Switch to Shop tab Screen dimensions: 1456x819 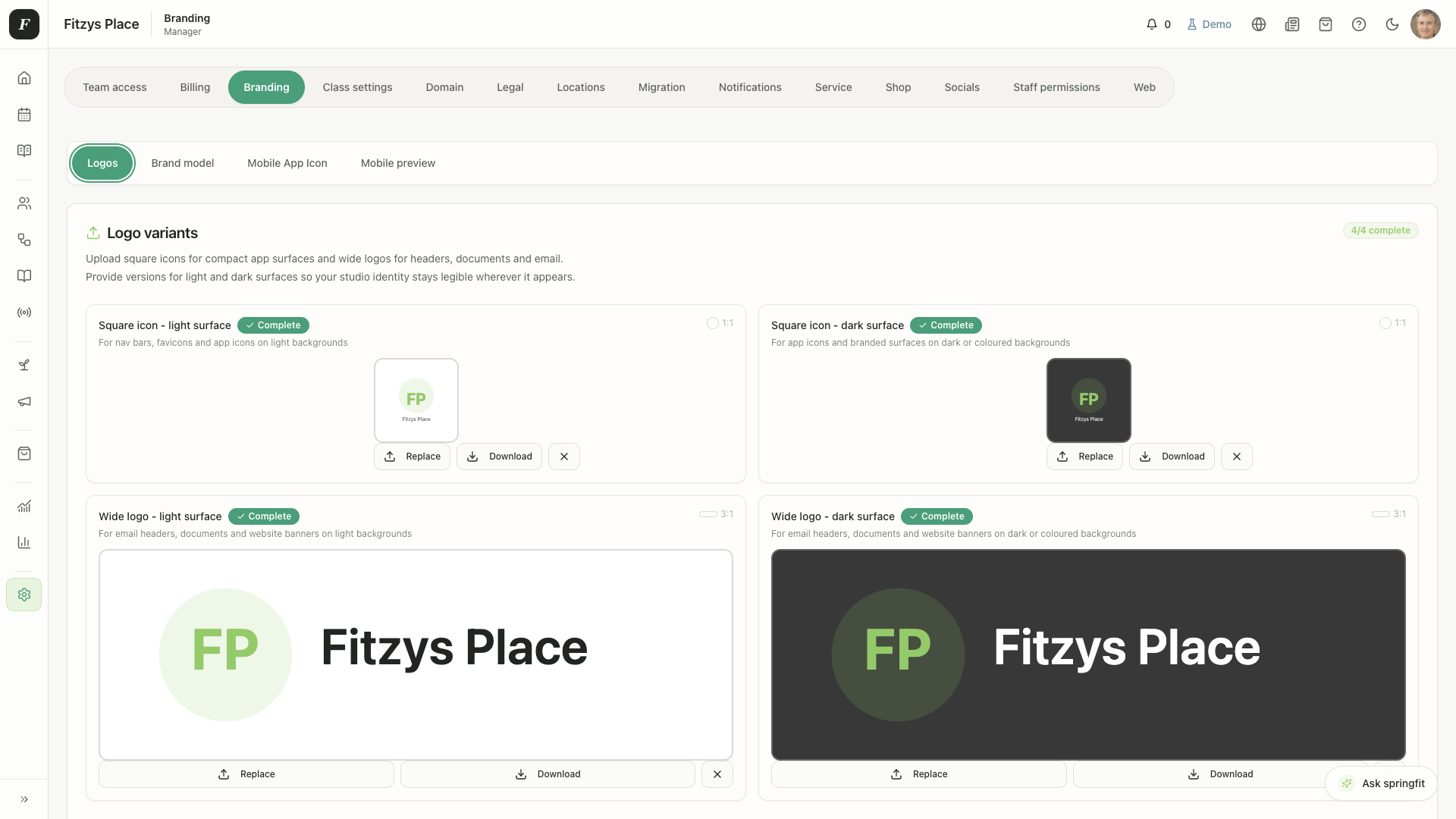point(898,87)
